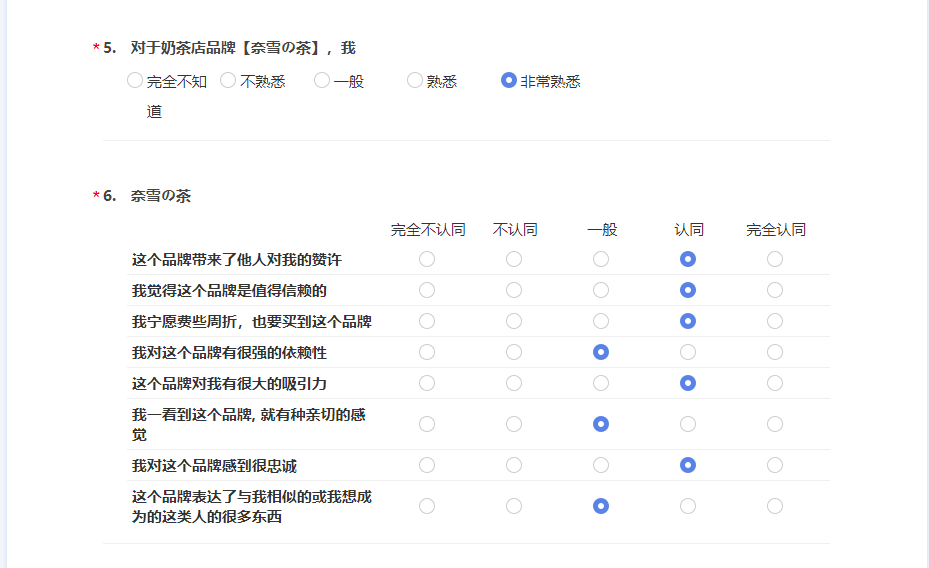Mark 不认同 for 我觉得这个品牌是值得信赖的
Screen dimensions: 929x568
514,290
